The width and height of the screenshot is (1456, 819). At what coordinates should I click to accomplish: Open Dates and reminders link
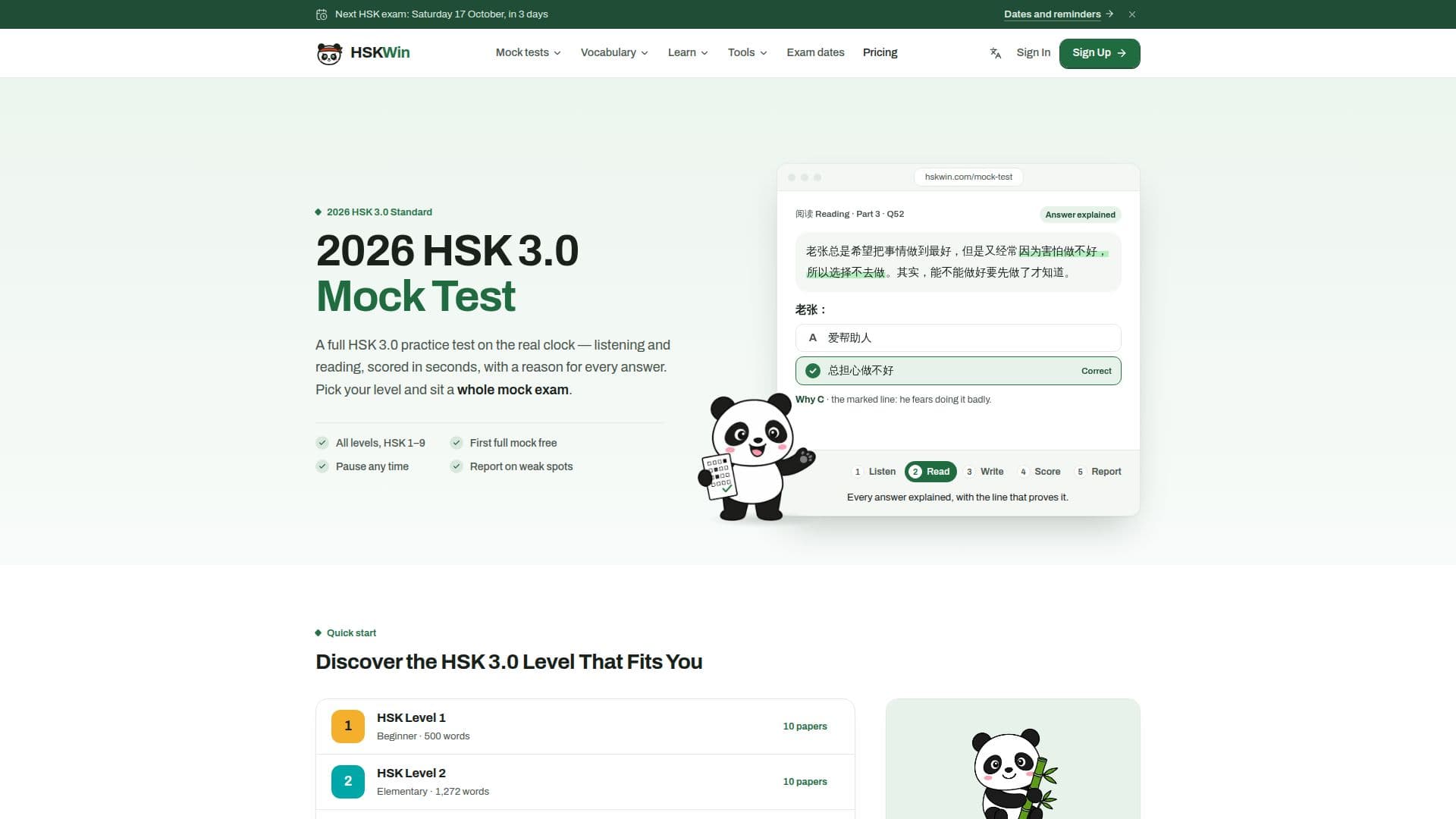point(1059,14)
